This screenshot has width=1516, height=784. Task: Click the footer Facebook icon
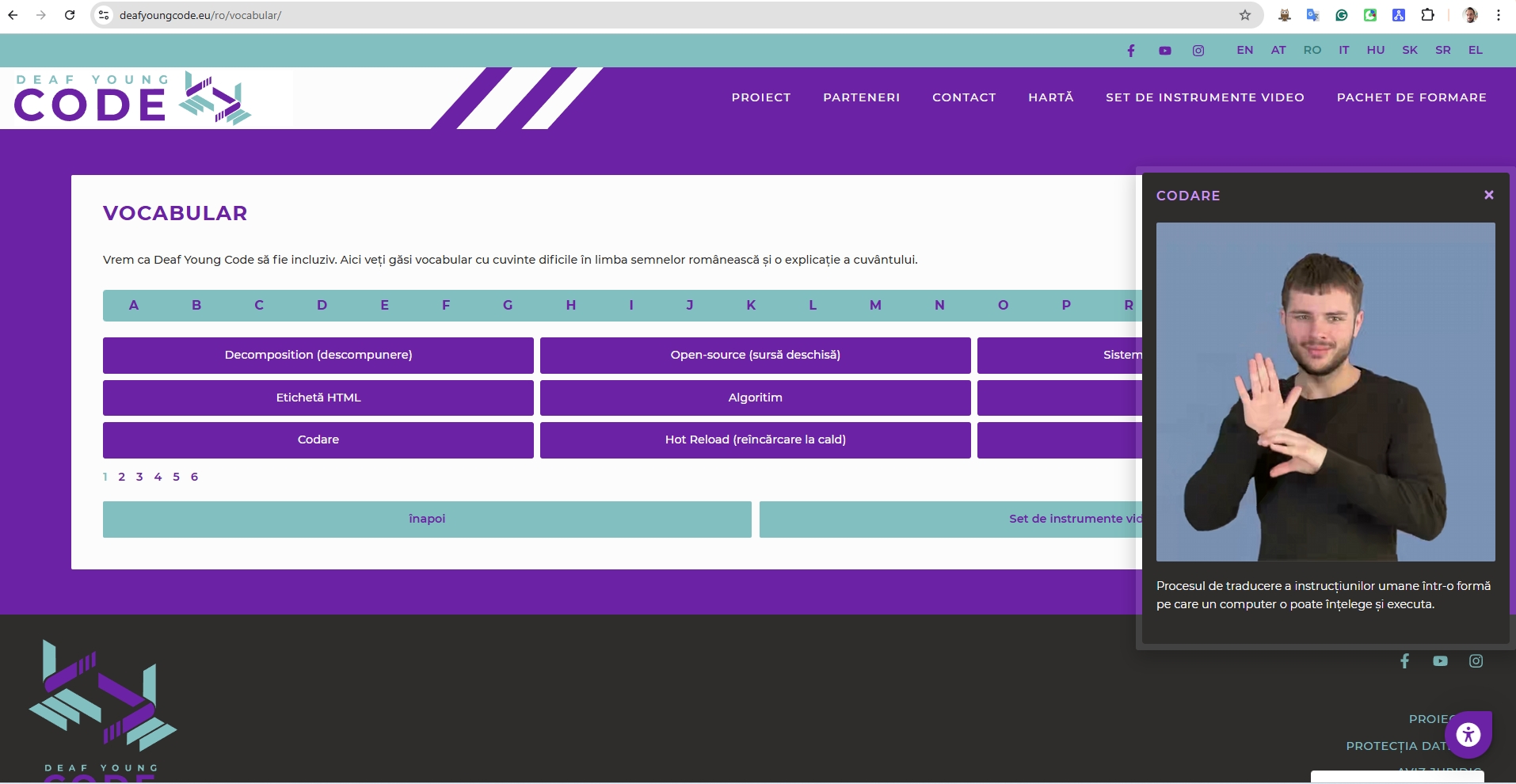point(1404,661)
